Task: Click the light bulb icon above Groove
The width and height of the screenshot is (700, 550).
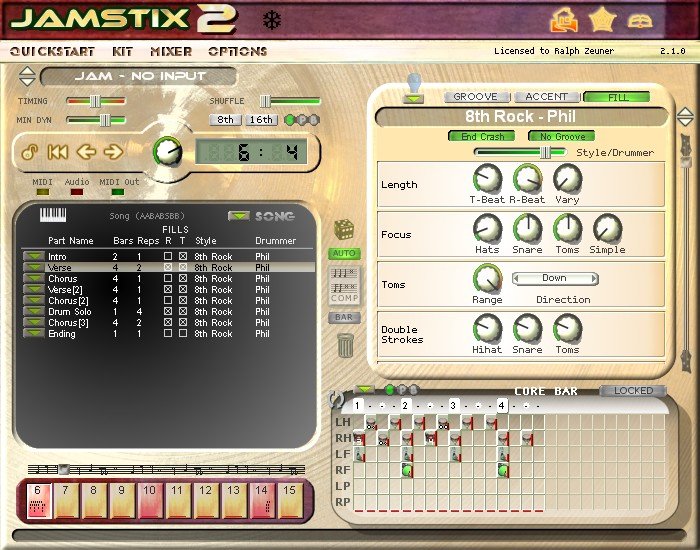Action: [x=414, y=83]
